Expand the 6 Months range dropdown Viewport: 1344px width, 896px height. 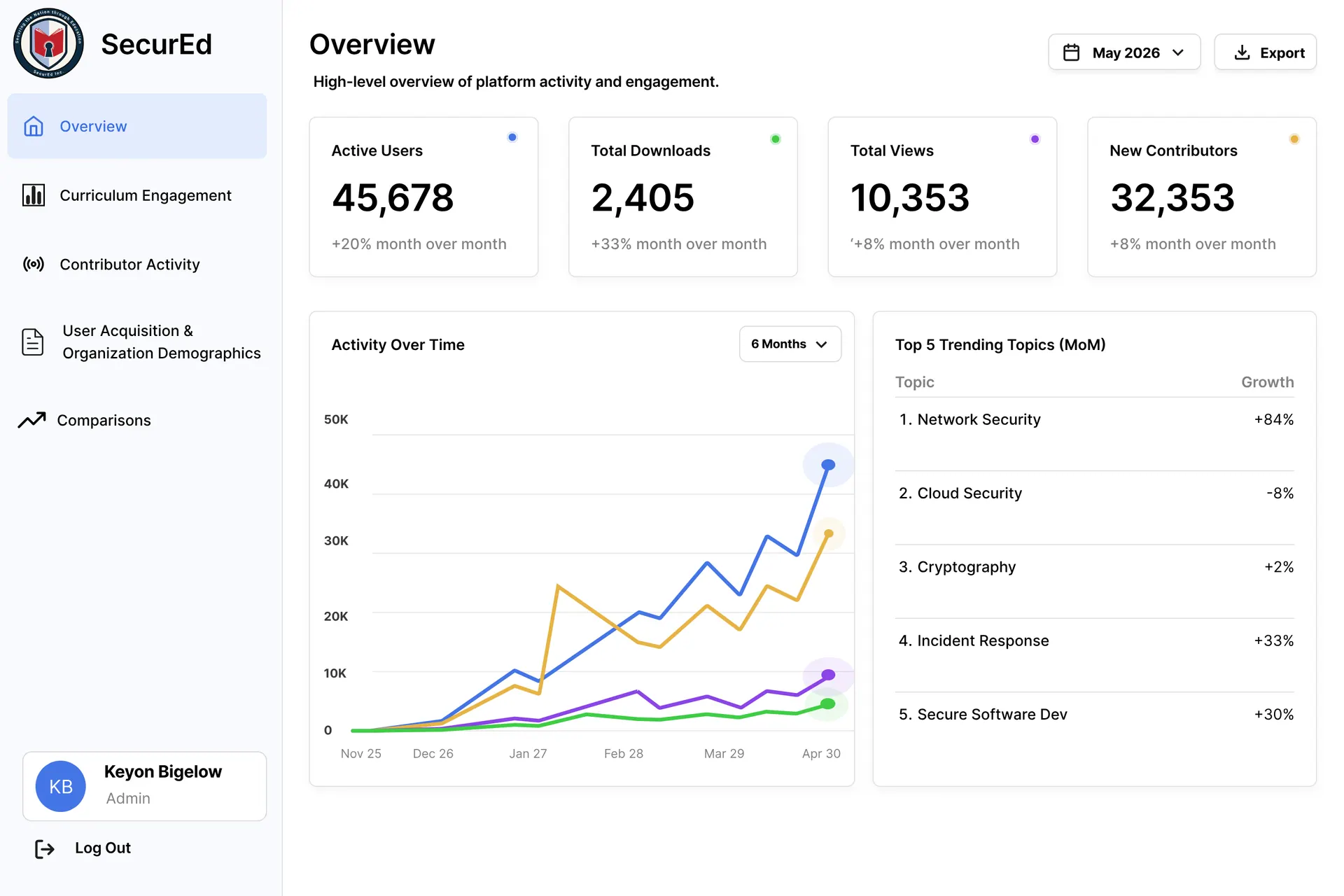[790, 344]
